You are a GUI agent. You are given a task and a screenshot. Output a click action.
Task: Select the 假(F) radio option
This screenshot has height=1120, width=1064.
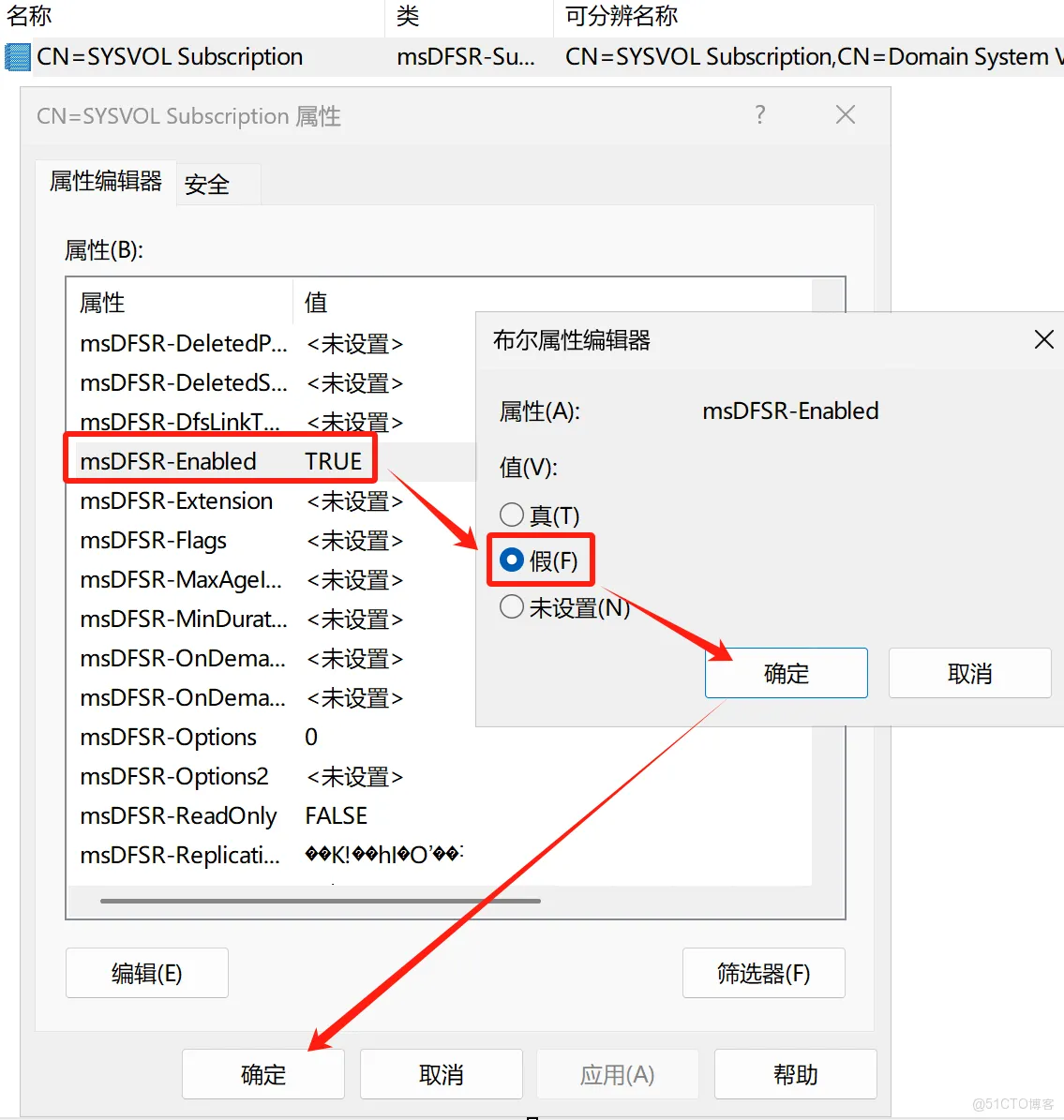coord(512,560)
